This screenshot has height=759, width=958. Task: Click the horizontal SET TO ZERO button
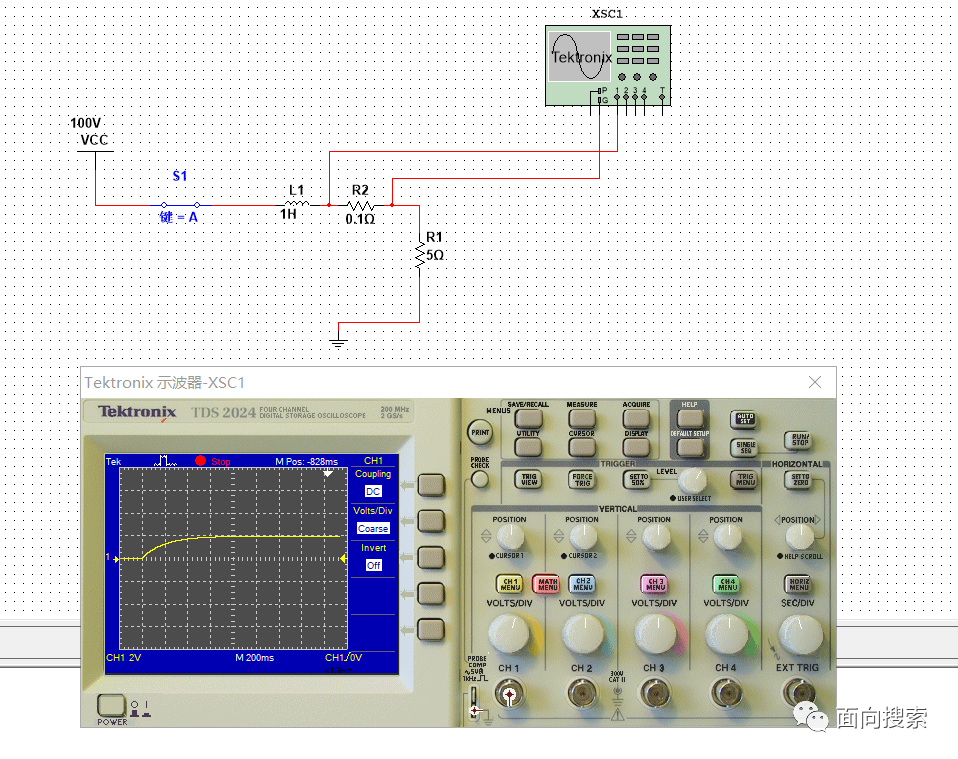(x=799, y=479)
